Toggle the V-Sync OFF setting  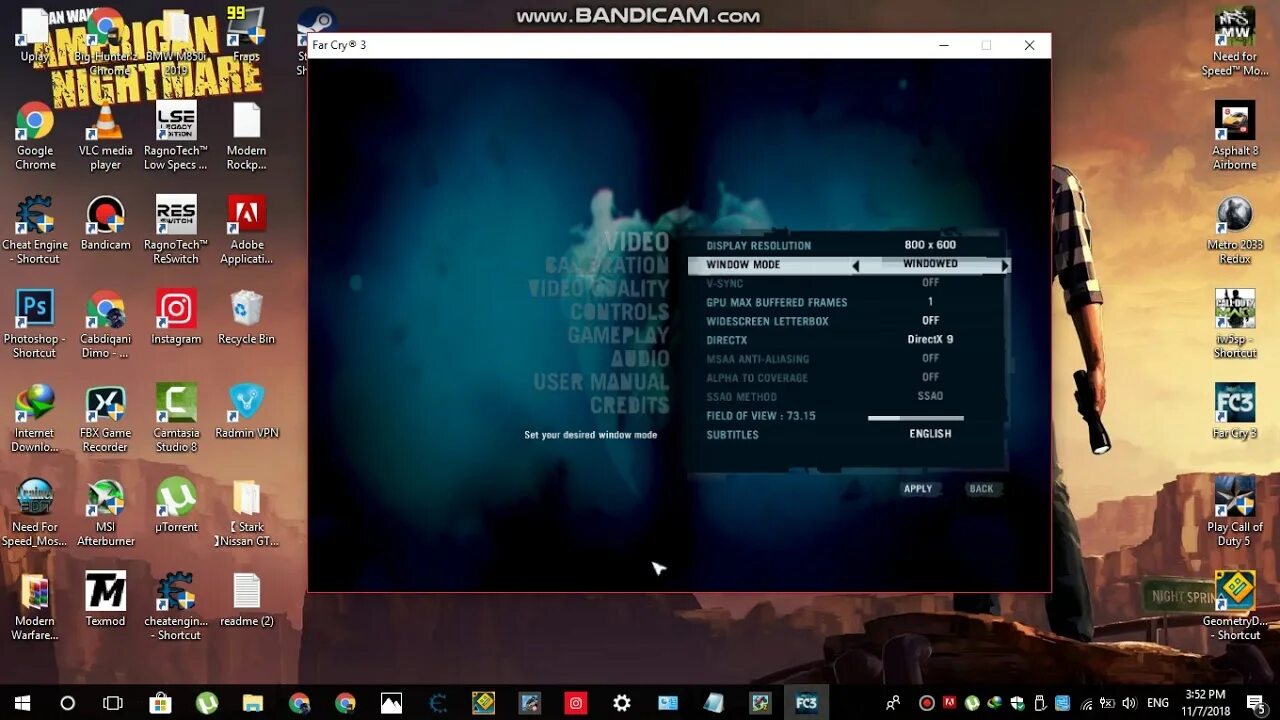(x=930, y=283)
